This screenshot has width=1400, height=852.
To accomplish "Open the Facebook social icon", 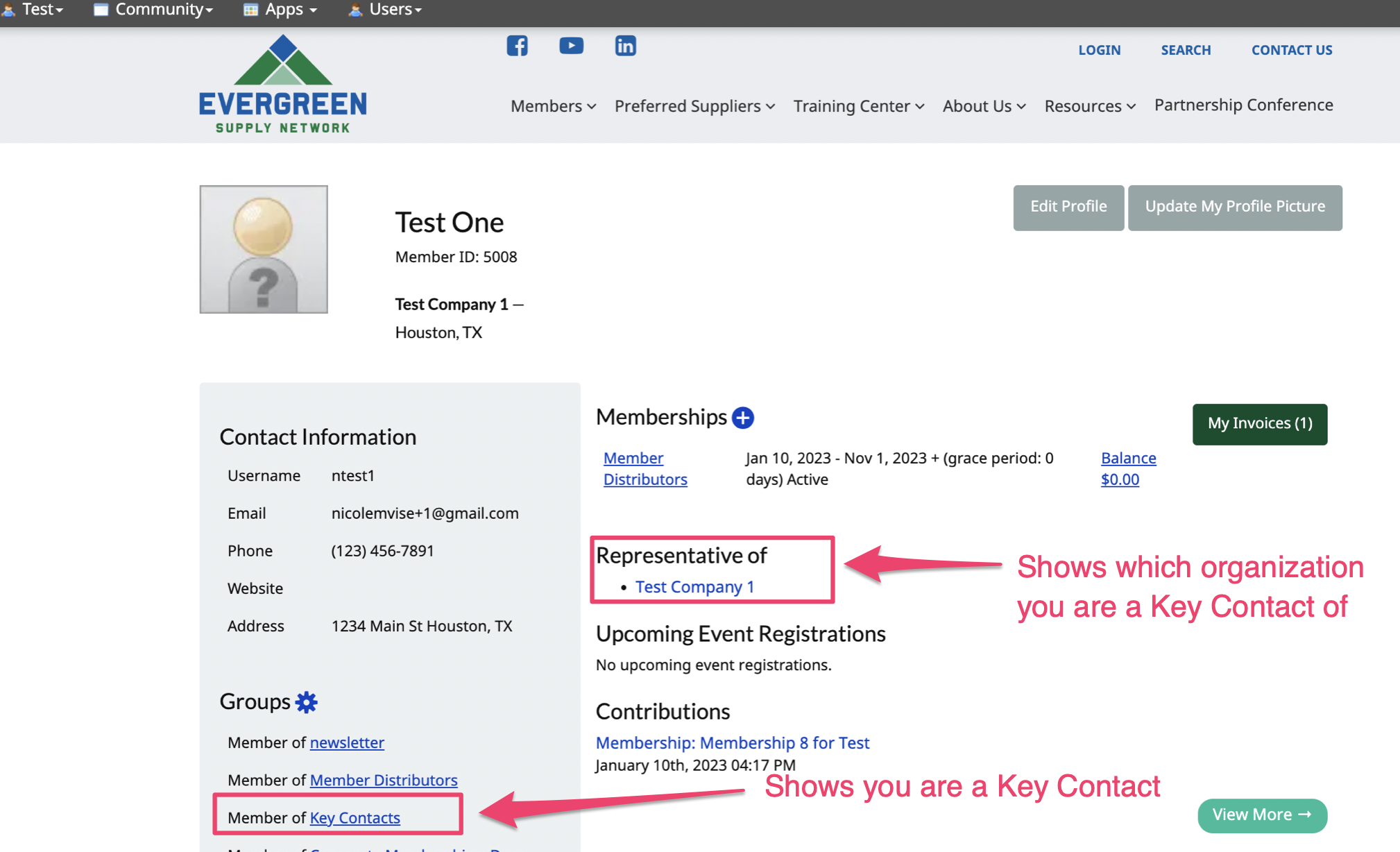I will (x=517, y=46).
